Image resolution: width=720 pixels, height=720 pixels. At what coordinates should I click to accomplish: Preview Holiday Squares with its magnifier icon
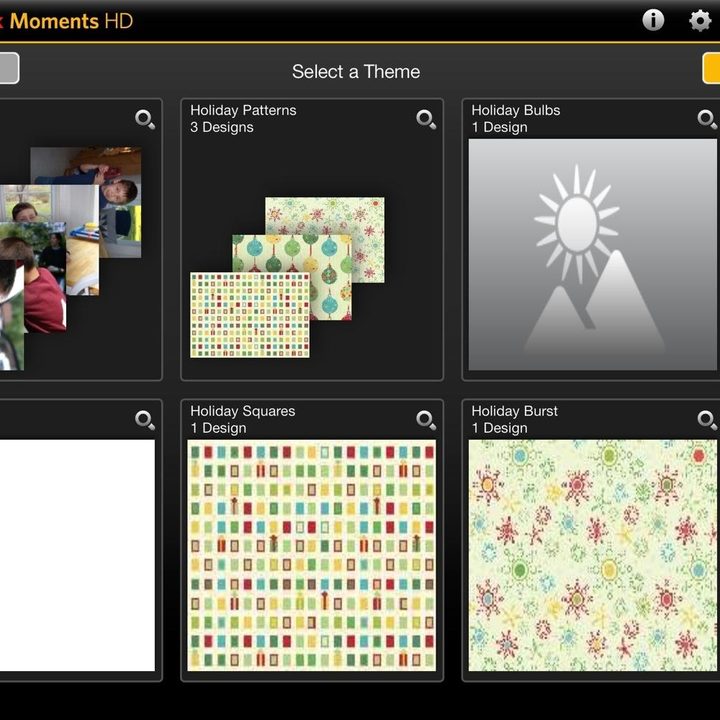pyautogui.click(x=426, y=420)
